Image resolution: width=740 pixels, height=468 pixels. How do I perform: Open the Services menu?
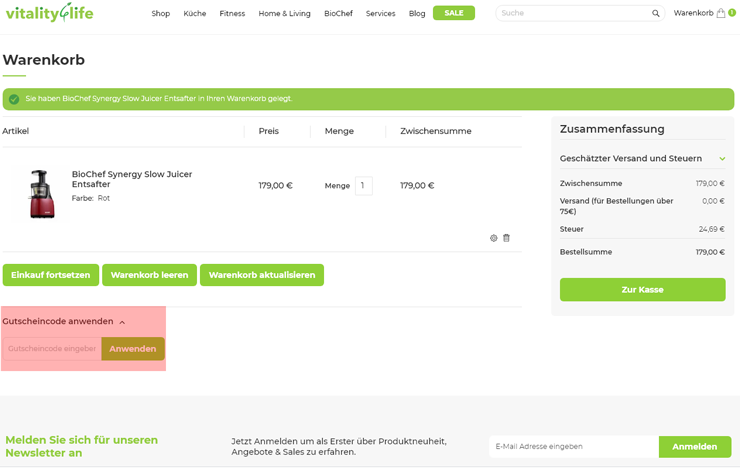point(380,13)
